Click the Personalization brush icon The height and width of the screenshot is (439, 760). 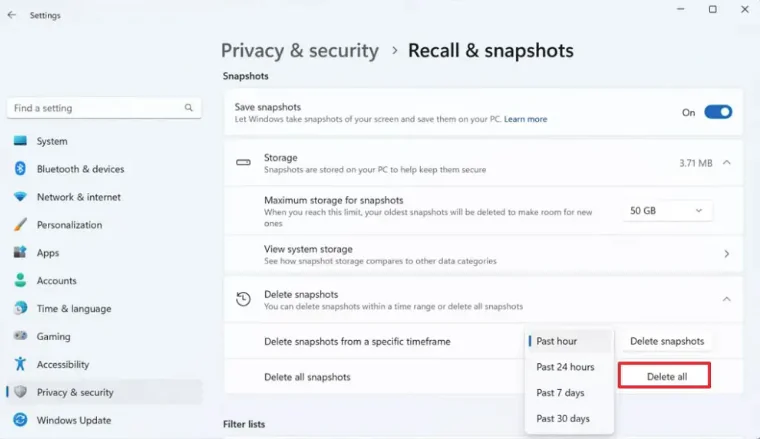(x=20, y=225)
